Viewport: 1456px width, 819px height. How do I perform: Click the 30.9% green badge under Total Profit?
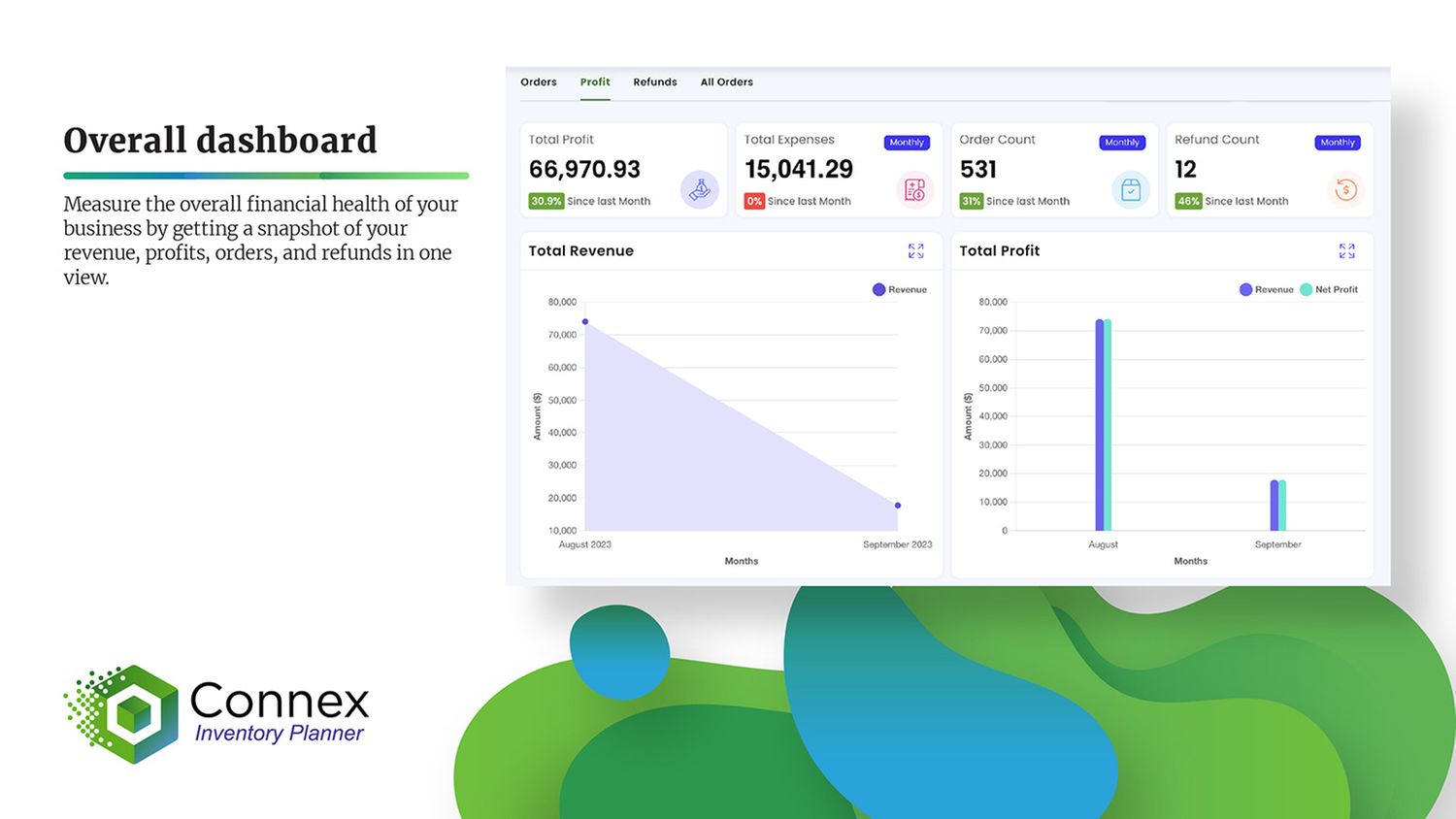pyautogui.click(x=546, y=201)
